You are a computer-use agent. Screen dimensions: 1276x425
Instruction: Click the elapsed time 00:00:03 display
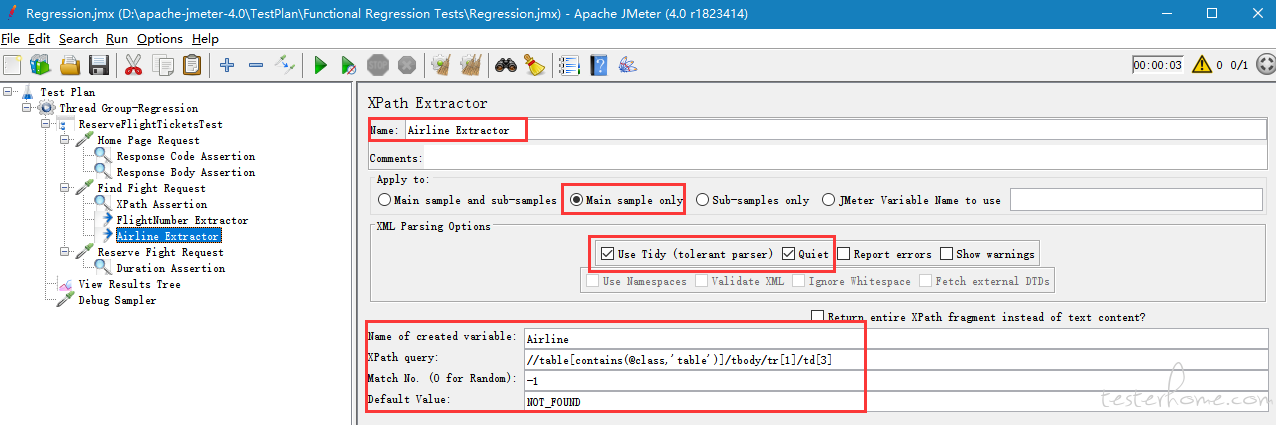(x=1158, y=65)
